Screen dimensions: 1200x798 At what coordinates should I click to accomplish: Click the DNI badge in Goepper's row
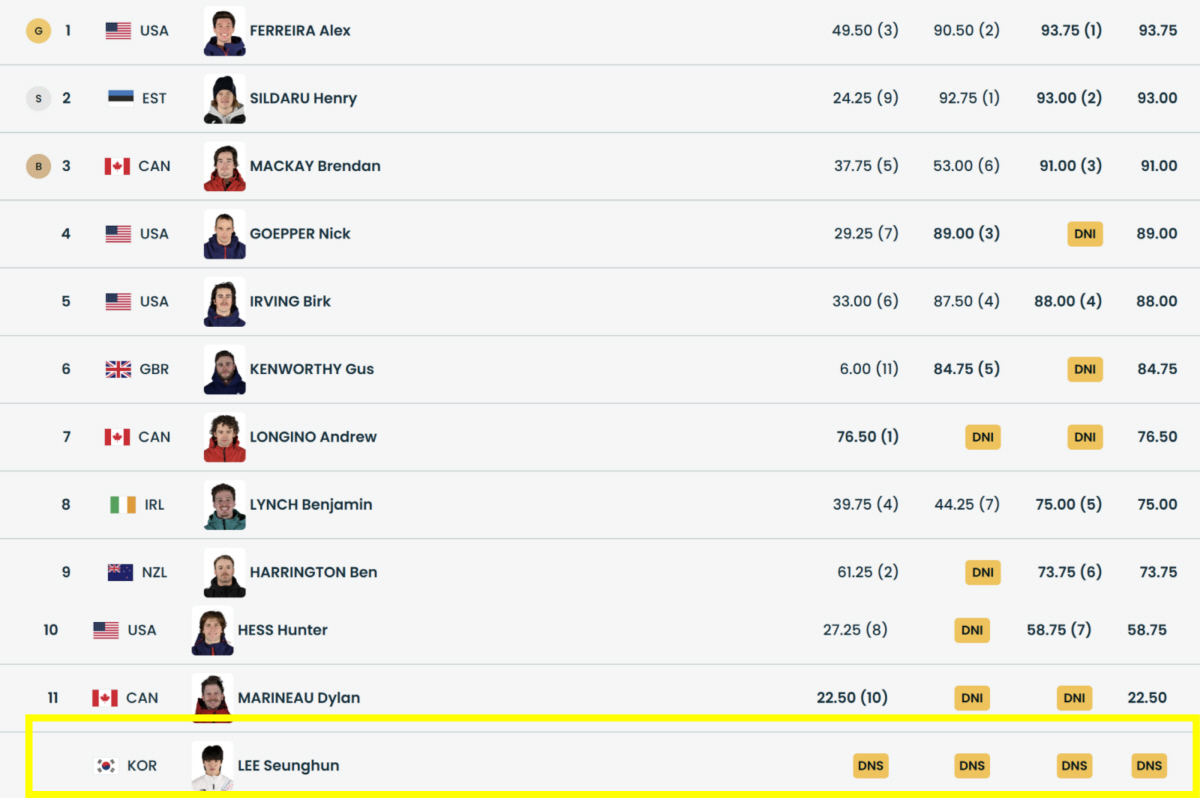1085,234
